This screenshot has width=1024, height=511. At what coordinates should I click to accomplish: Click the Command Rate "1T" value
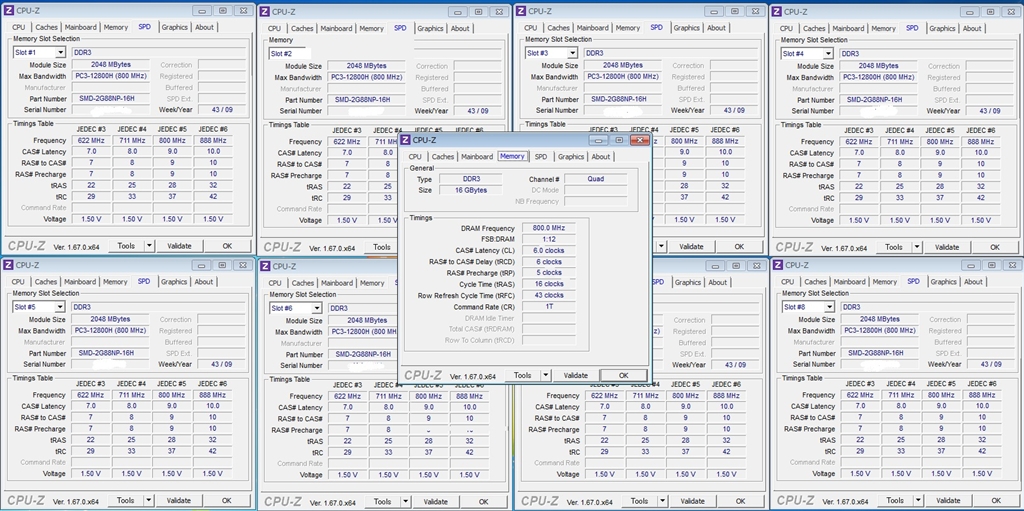click(x=549, y=306)
